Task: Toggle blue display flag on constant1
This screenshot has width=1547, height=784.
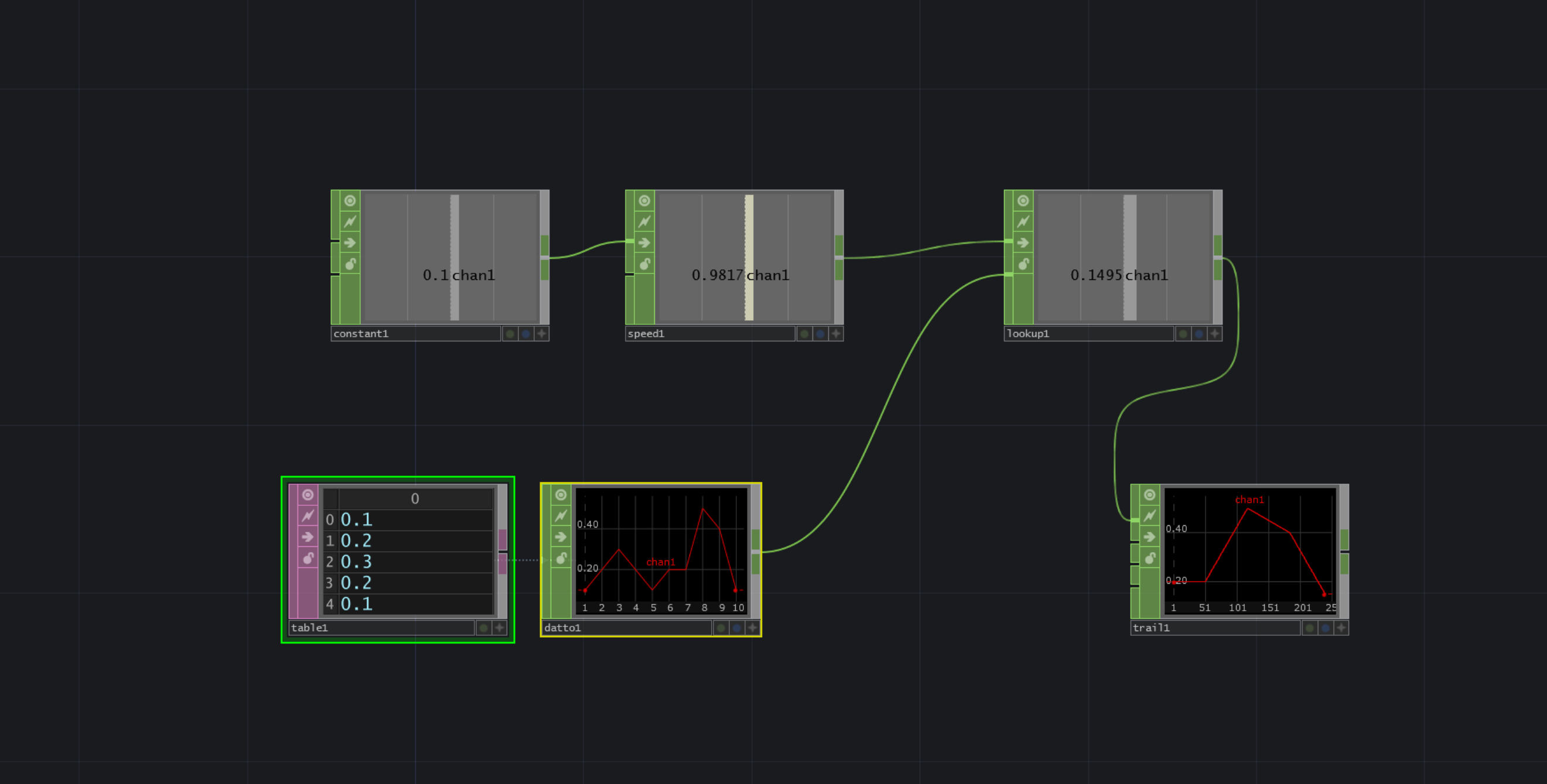Action: pos(525,334)
